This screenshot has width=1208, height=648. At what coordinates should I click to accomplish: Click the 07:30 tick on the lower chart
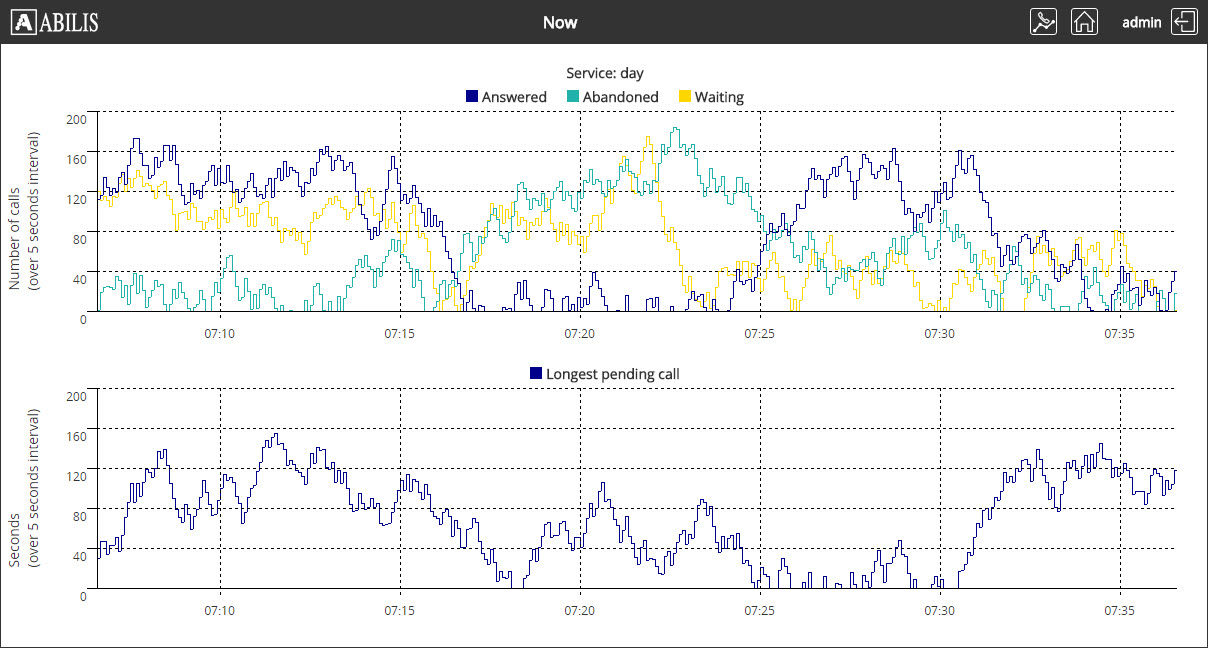tap(940, 609)
